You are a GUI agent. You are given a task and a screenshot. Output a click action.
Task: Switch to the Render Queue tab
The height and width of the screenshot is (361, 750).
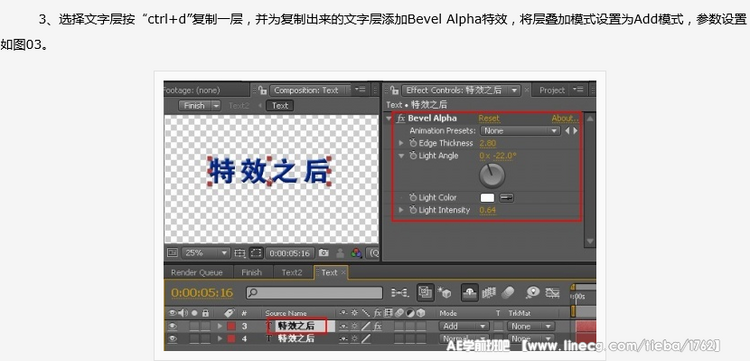coord(197,273)
